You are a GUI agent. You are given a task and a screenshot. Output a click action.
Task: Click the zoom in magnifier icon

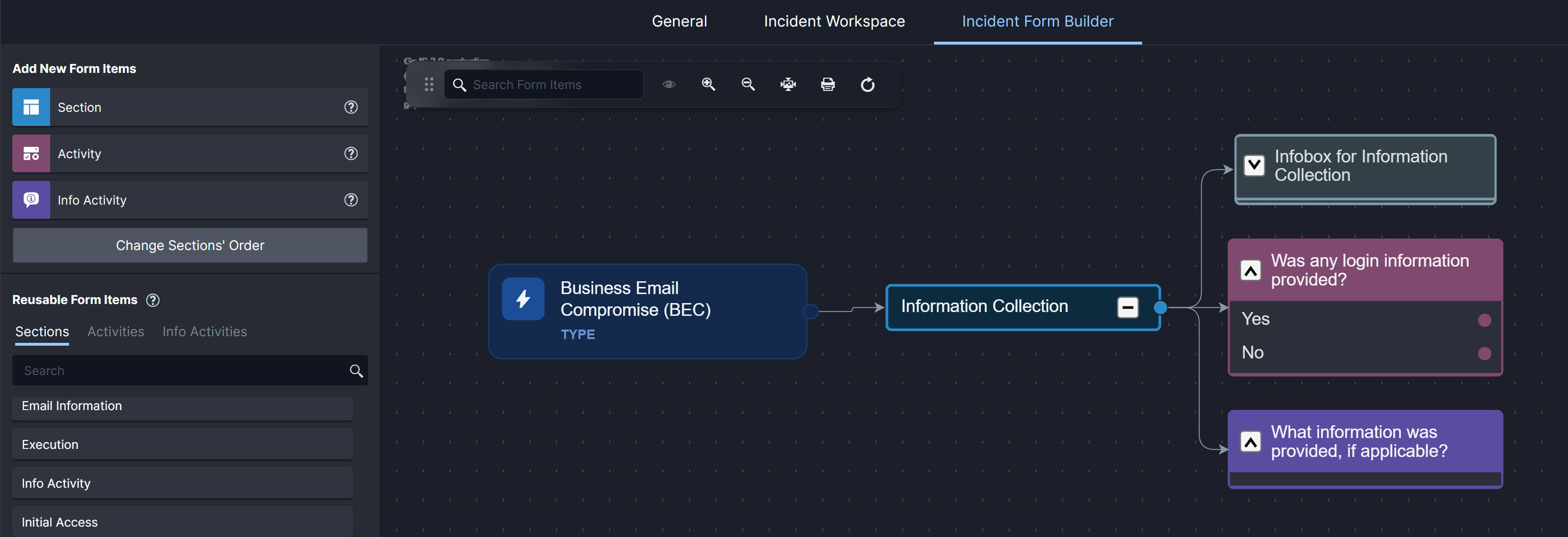tap(708, 84)
